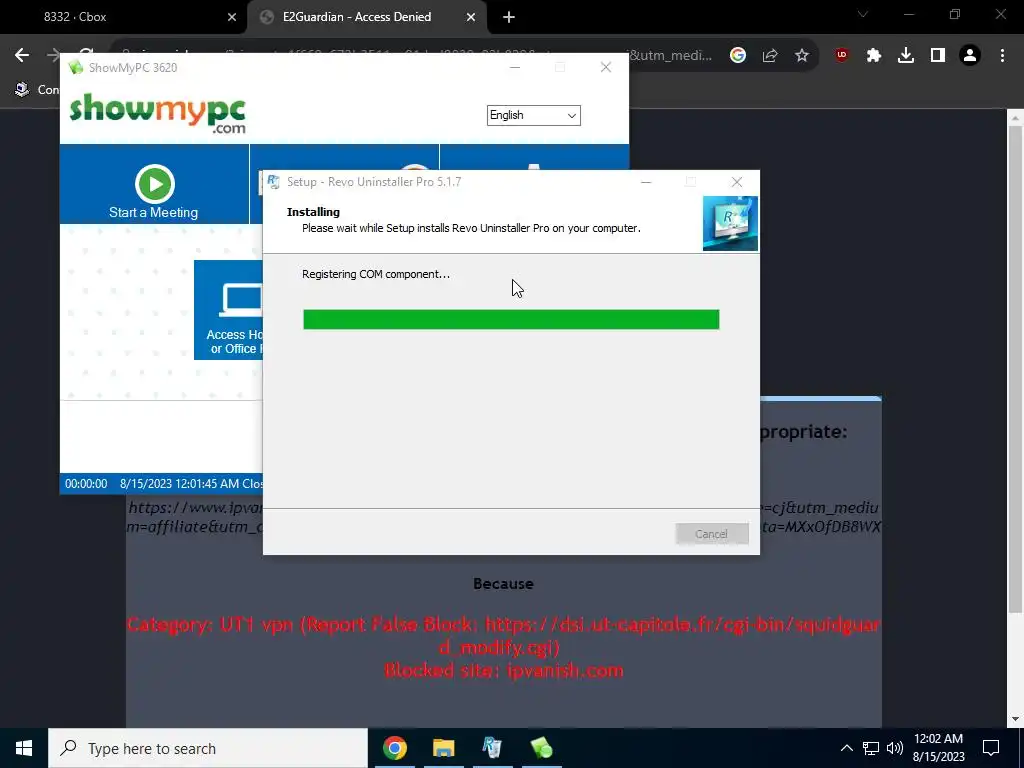The width and height of the screenshot is (1024, 768).
Task: Click the Type here to search box
Action: (x=208, y=748)
